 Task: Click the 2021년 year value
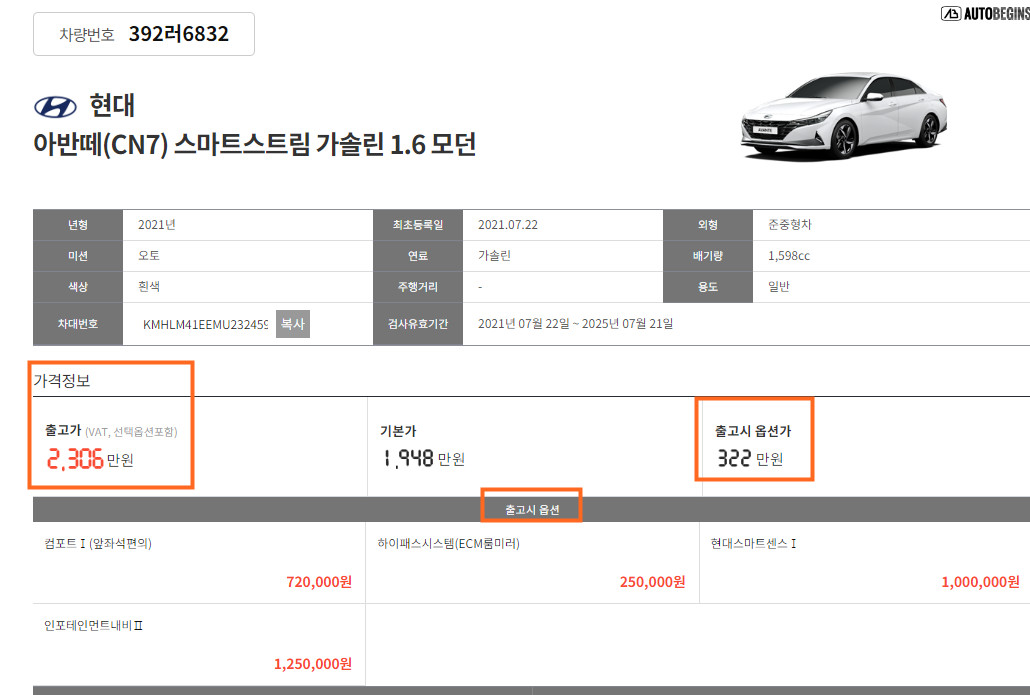pyautogui.click(x=156, y=225)
